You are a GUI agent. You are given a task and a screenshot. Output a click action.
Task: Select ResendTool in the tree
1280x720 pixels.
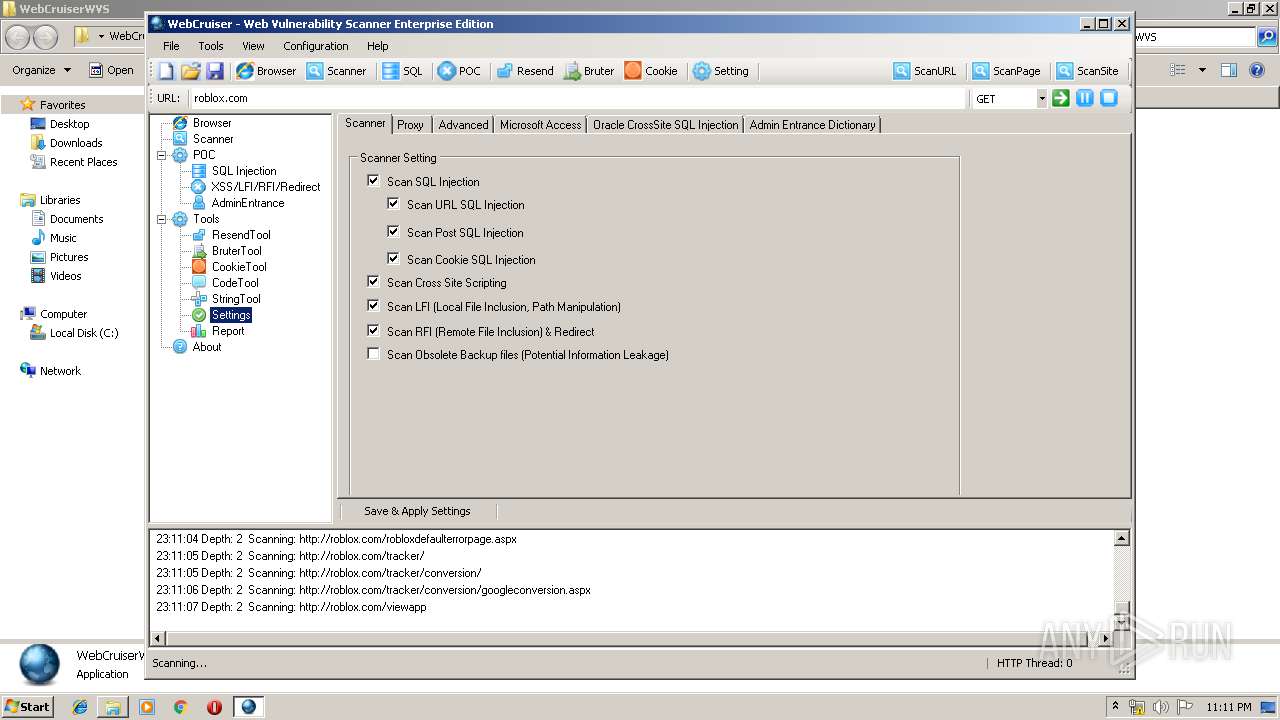(x=241, y=235)
